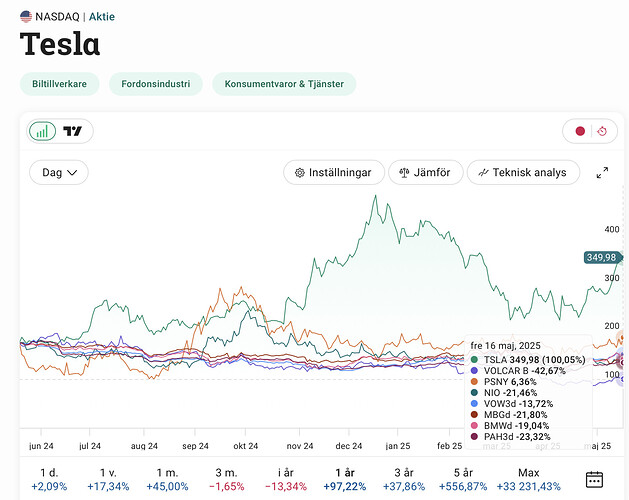Select the standard bar chart view icon

[x=42, y=131]
